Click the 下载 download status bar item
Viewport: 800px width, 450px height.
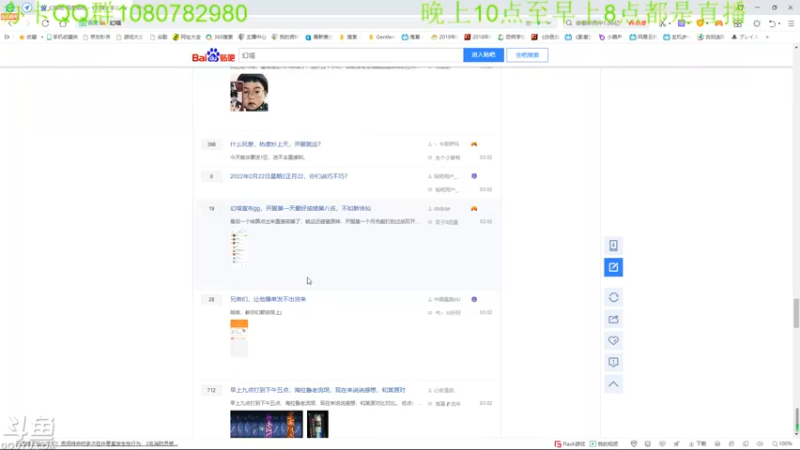click(697, 444)
